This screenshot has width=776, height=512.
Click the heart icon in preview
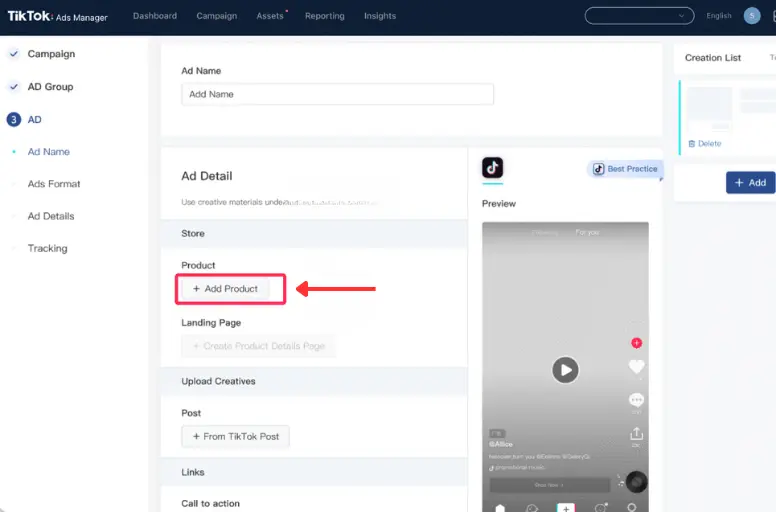click(x=636, y=367)
